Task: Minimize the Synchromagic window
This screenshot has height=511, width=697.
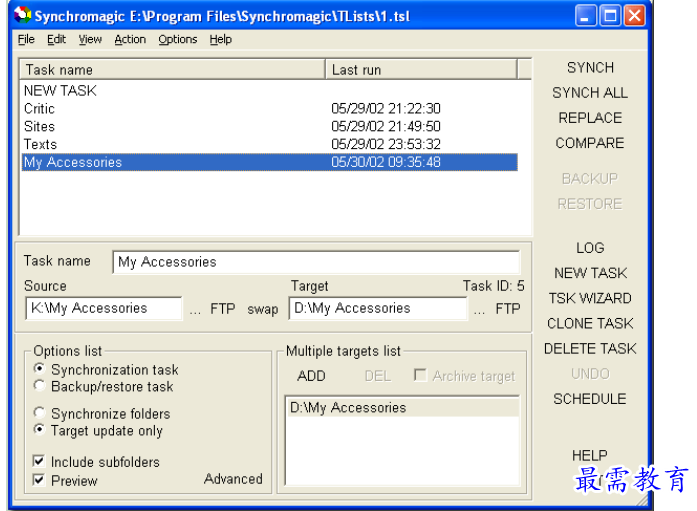Action: (586, 16)
